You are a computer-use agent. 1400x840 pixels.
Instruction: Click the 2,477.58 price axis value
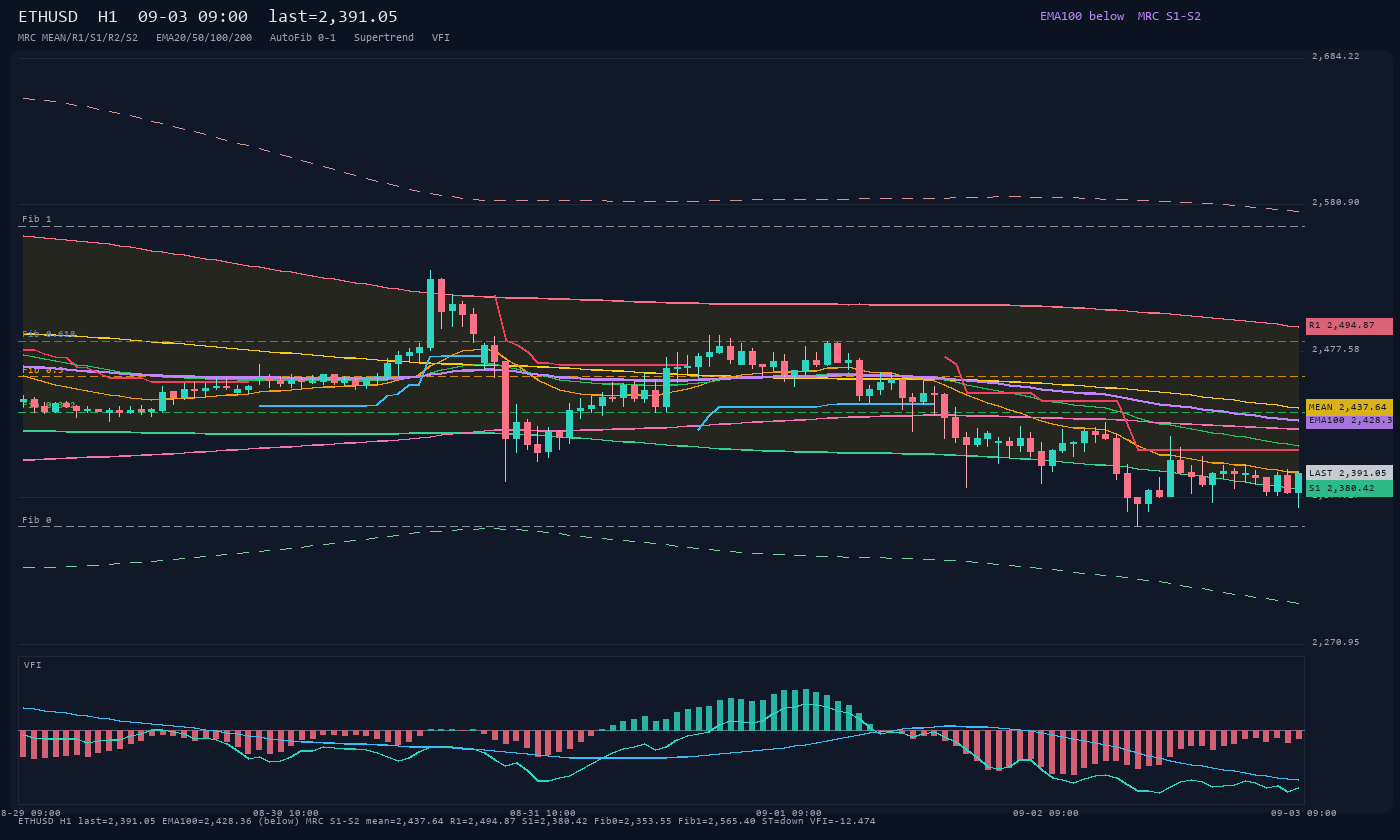[1336, 349]
